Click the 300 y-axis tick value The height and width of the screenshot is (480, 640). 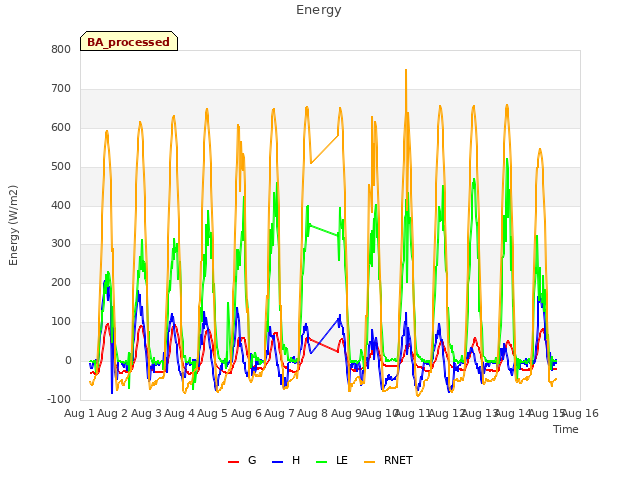tap(61, 244)
